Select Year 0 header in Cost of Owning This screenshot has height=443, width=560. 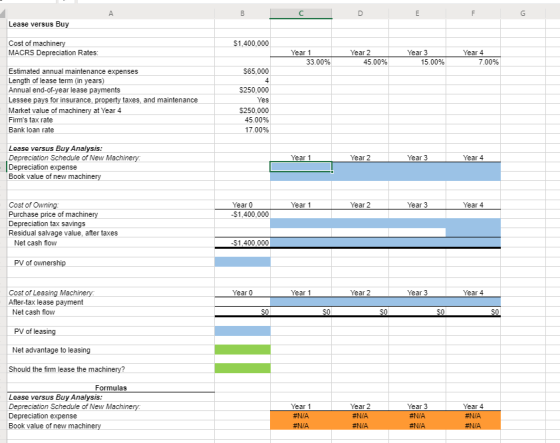click(242, 205)
